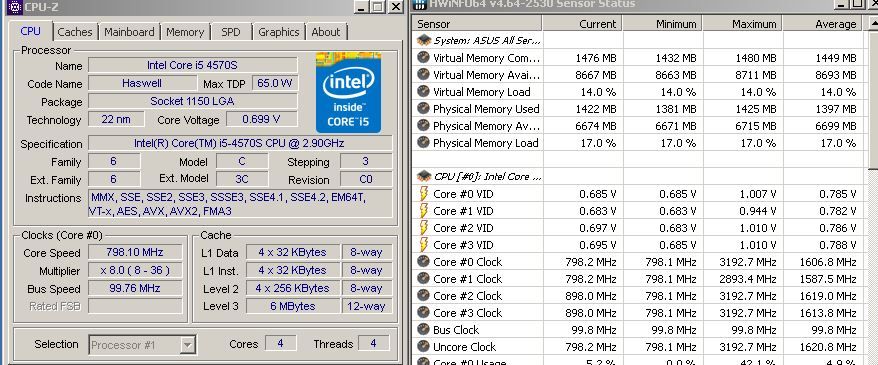
Task: Click the Current column header
Action: tap(582, 24)
